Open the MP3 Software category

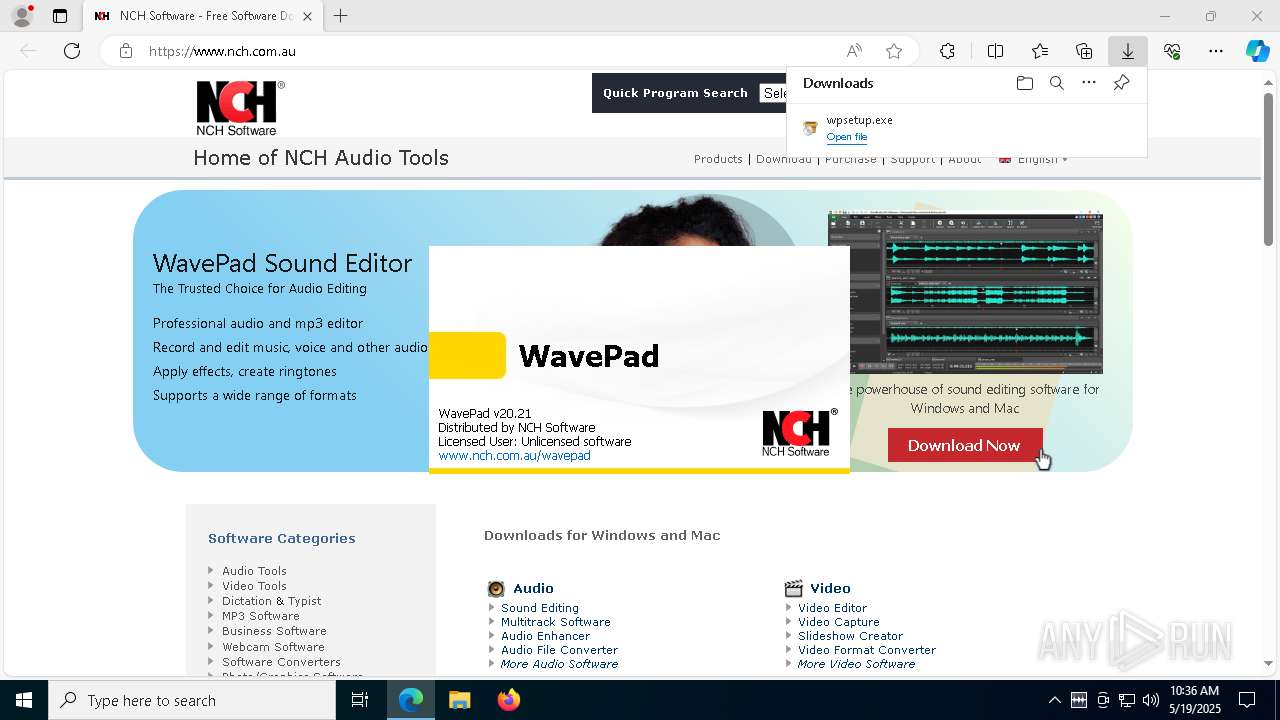click(x=260, y=616)
